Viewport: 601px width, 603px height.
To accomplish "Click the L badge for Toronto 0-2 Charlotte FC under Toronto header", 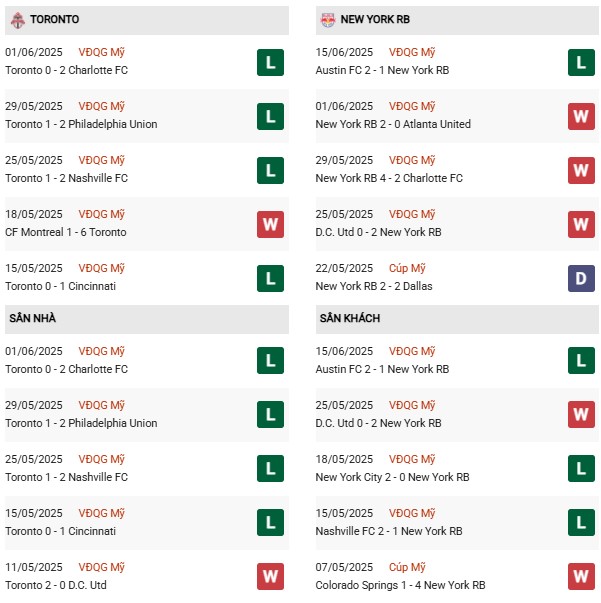I will click(x=270, y=62).
